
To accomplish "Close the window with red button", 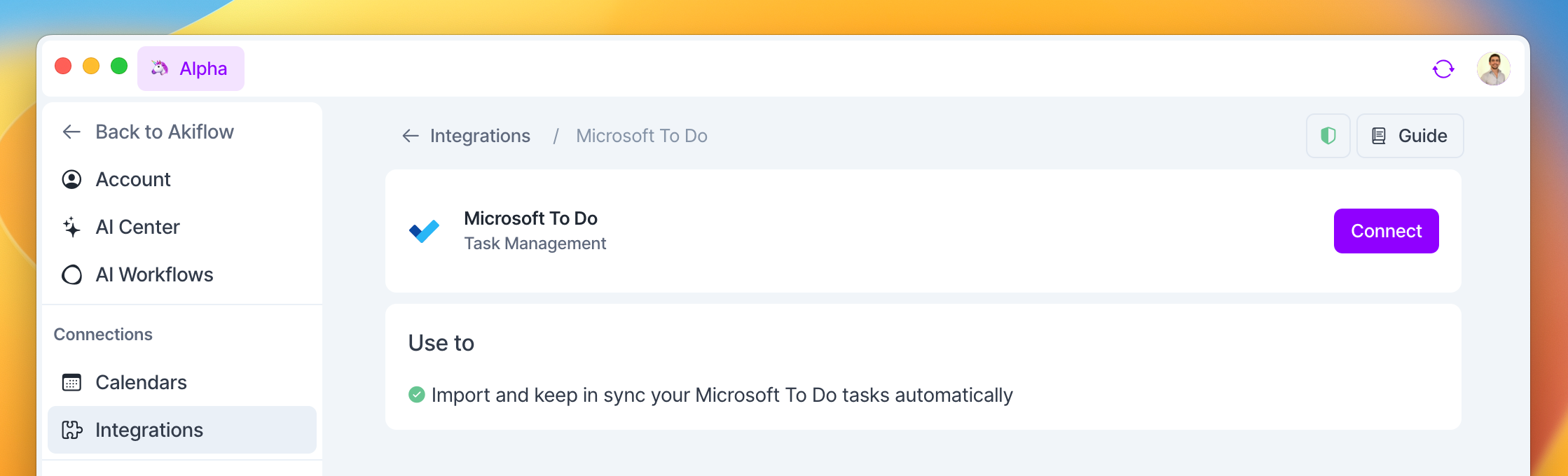I will [x=63, y=66].
